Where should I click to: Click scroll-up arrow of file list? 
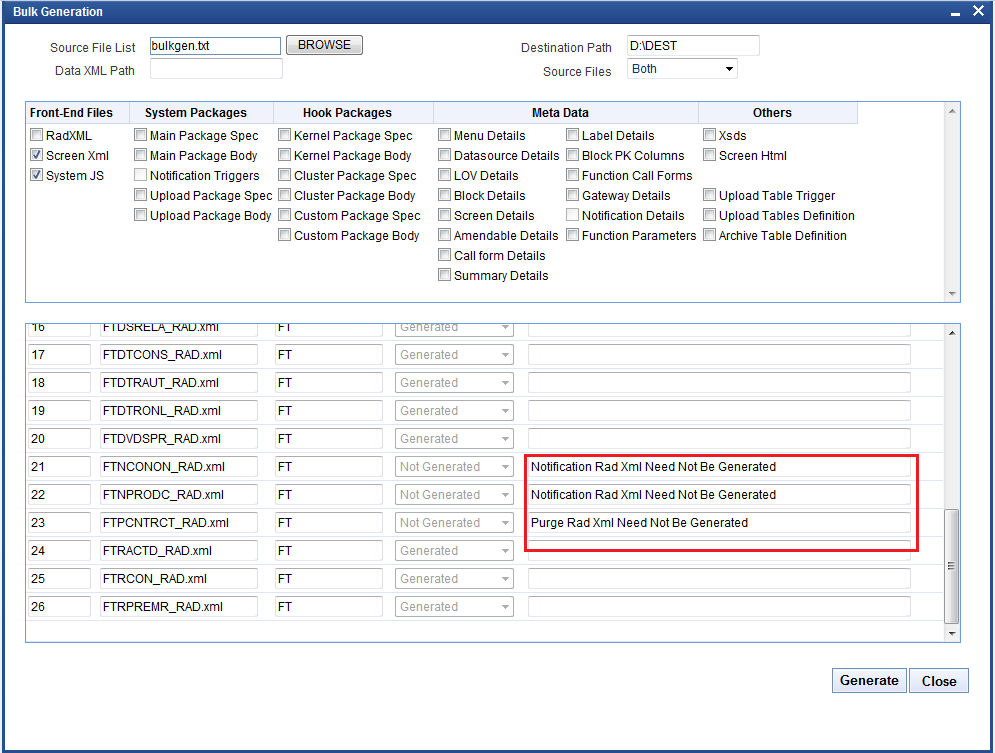tap(952, 332)
